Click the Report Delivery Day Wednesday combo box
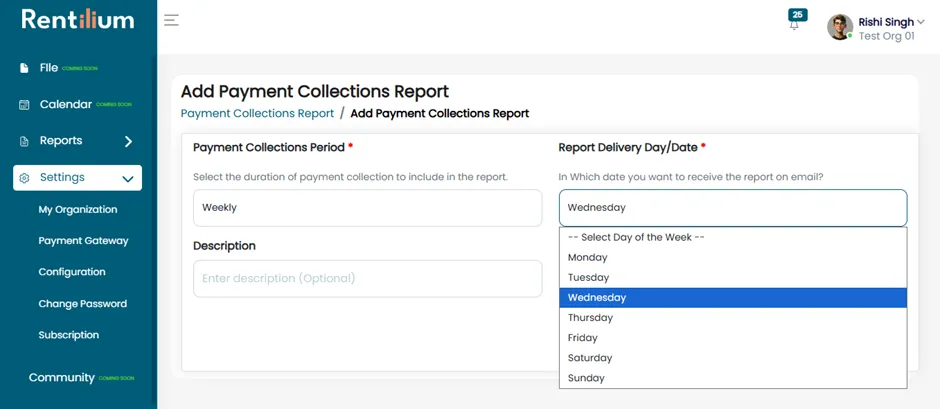Viewport: 940px width, 409px height. (733, 208)
